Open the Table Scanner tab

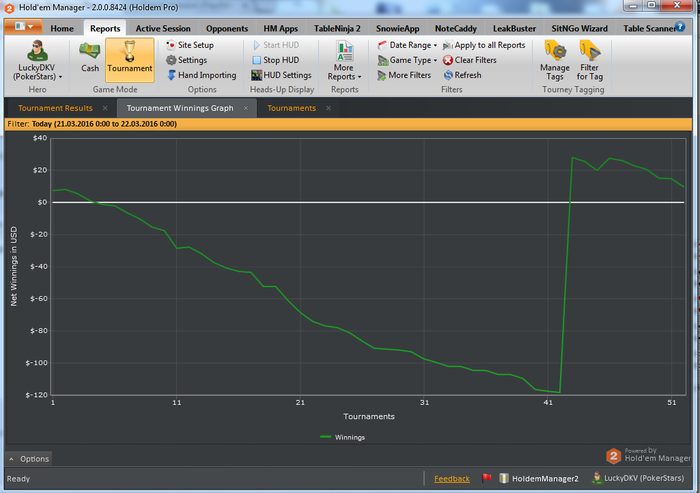pyautogui.click(x=648, y=29)
